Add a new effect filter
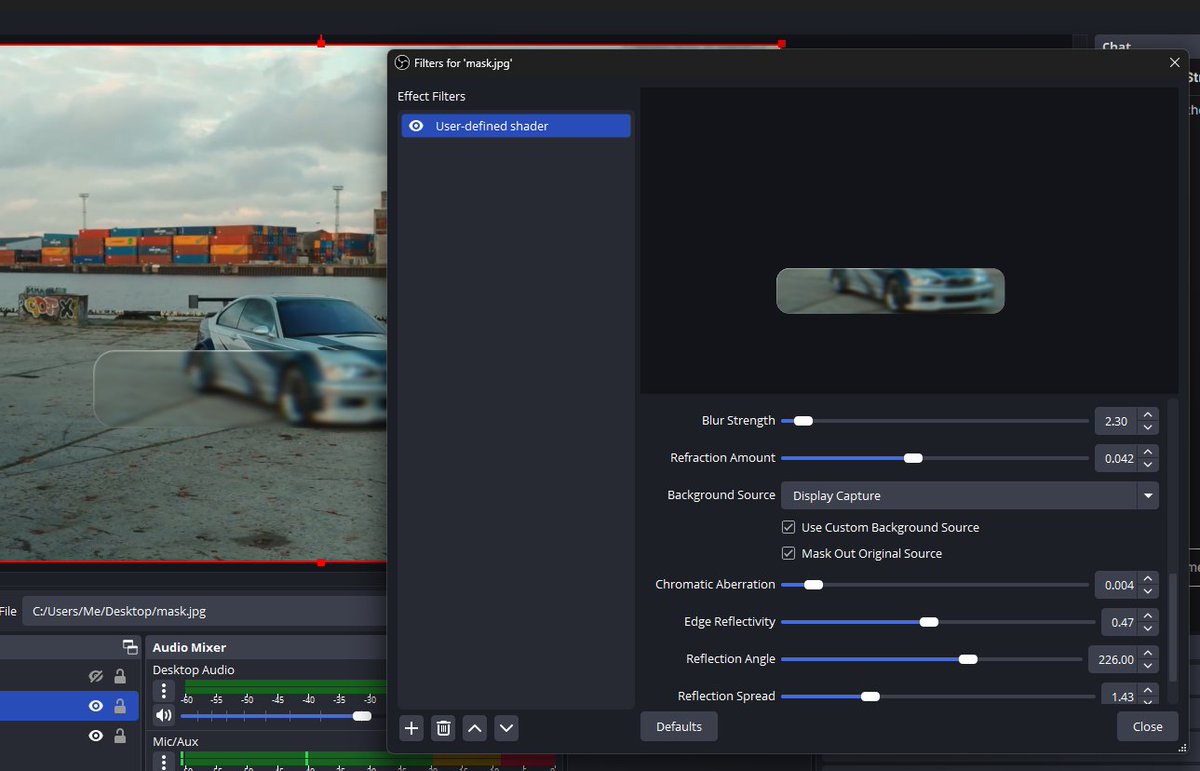Screen dimensions: 1200x771 point(411,728)
